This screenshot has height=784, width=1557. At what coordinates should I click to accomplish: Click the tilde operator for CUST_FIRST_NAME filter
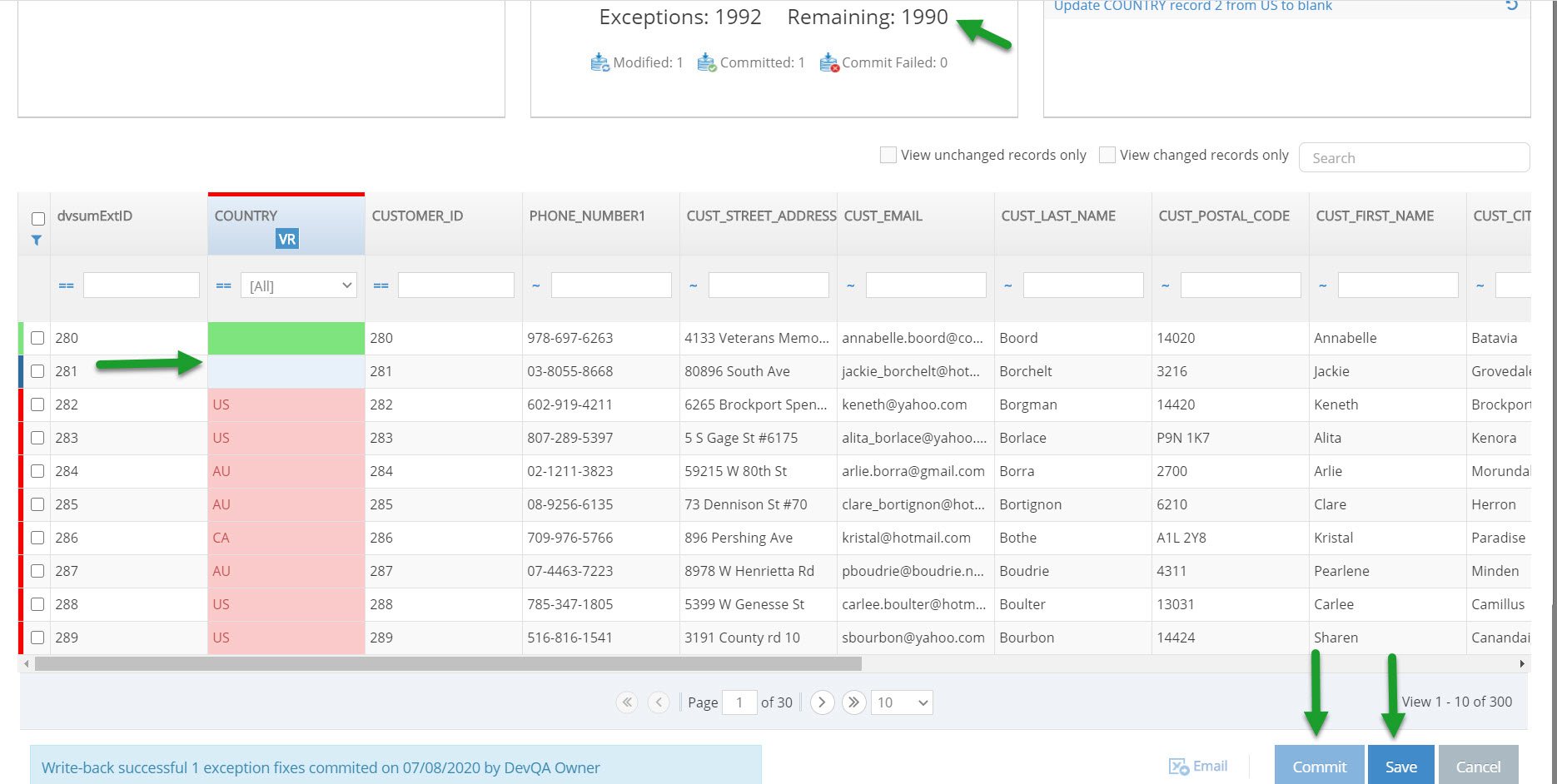pyautogui.click(x=1323, y=285)
